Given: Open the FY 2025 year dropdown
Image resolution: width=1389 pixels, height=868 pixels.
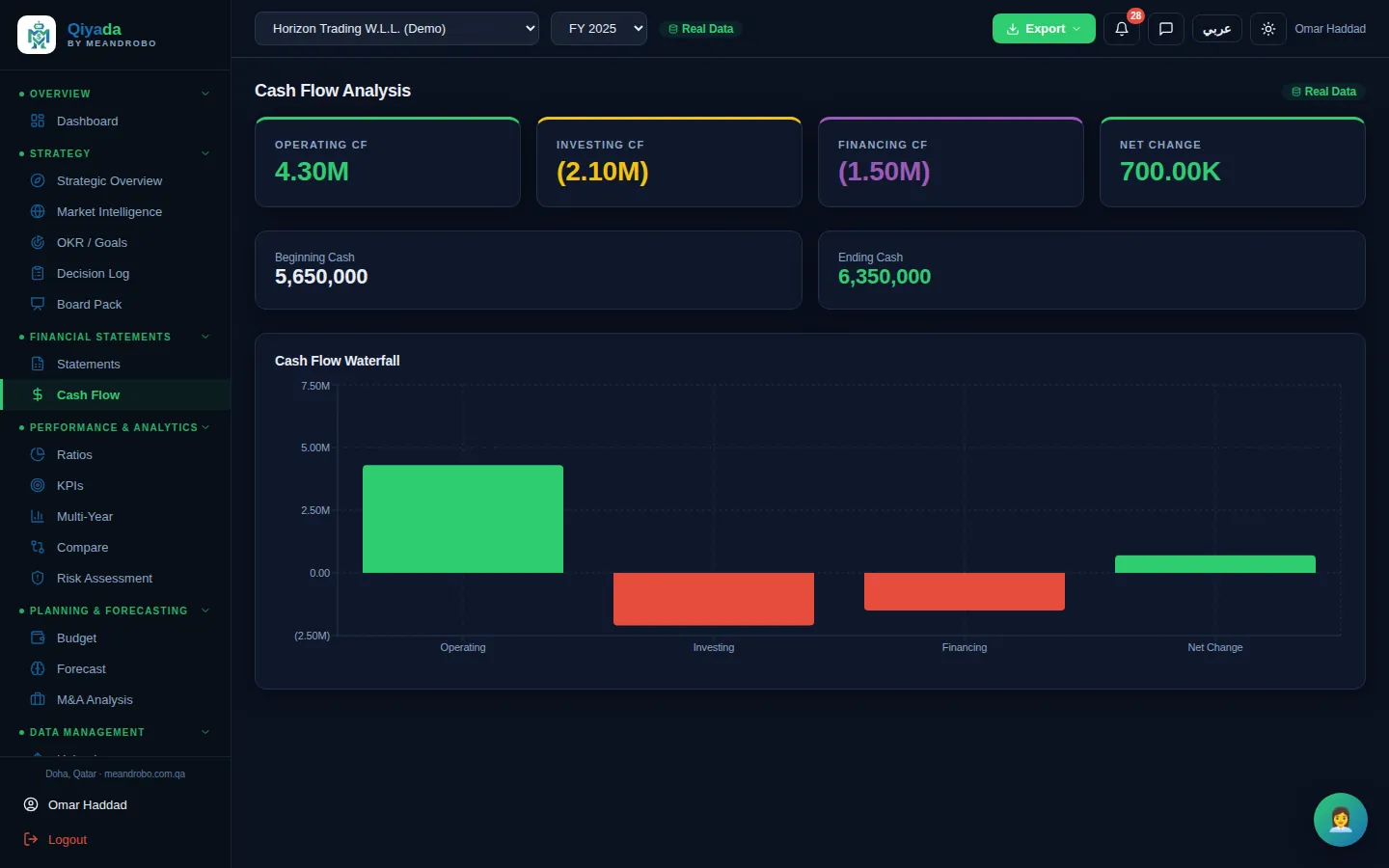Looking at the screenshot, I should (599, 29).
